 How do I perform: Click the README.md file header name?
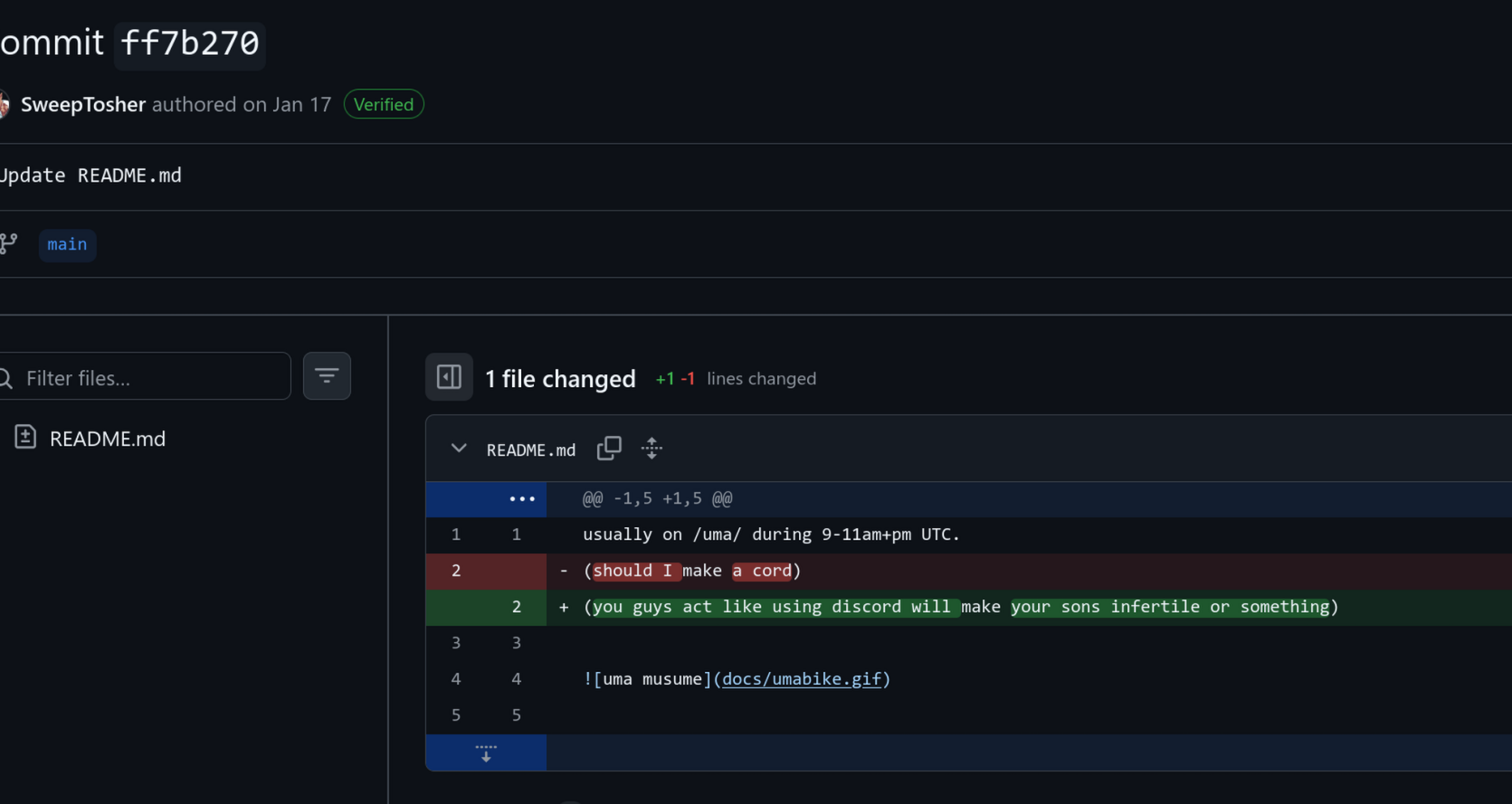[x=531, y=450]
